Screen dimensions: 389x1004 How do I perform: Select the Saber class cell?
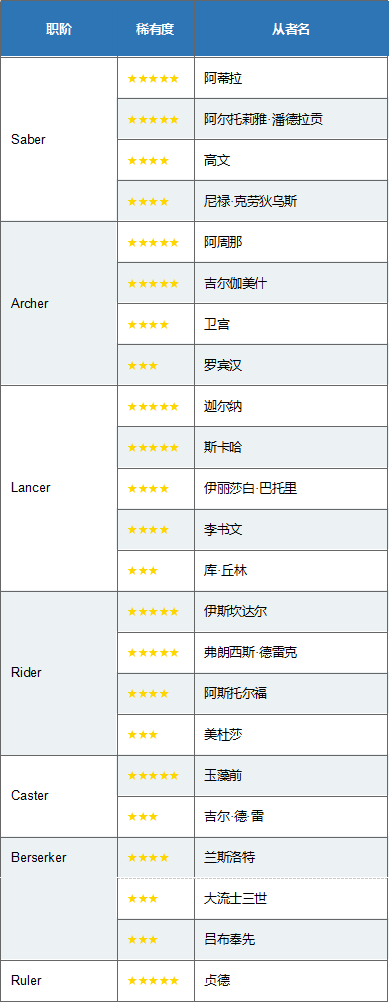pos(59,140)
